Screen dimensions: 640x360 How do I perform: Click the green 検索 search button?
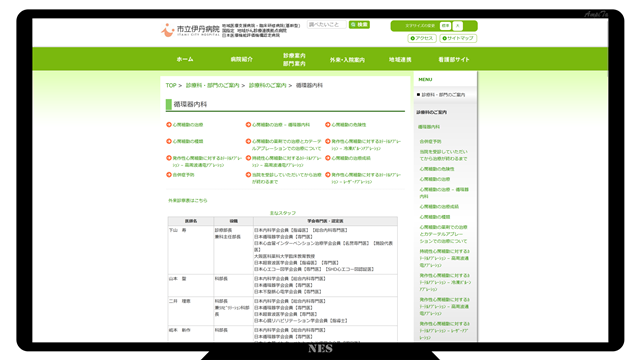[359, 25]
